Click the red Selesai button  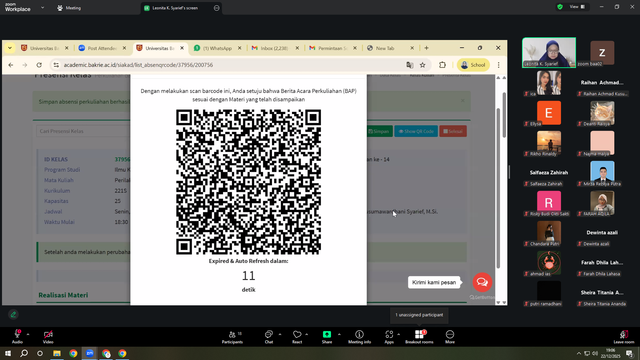(453, 131)
